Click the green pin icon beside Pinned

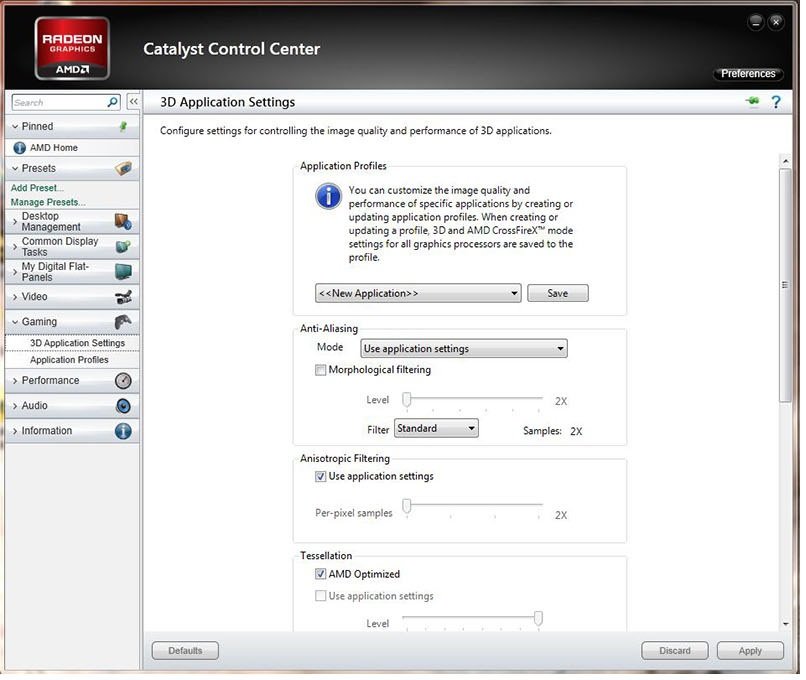coord(123,126)
